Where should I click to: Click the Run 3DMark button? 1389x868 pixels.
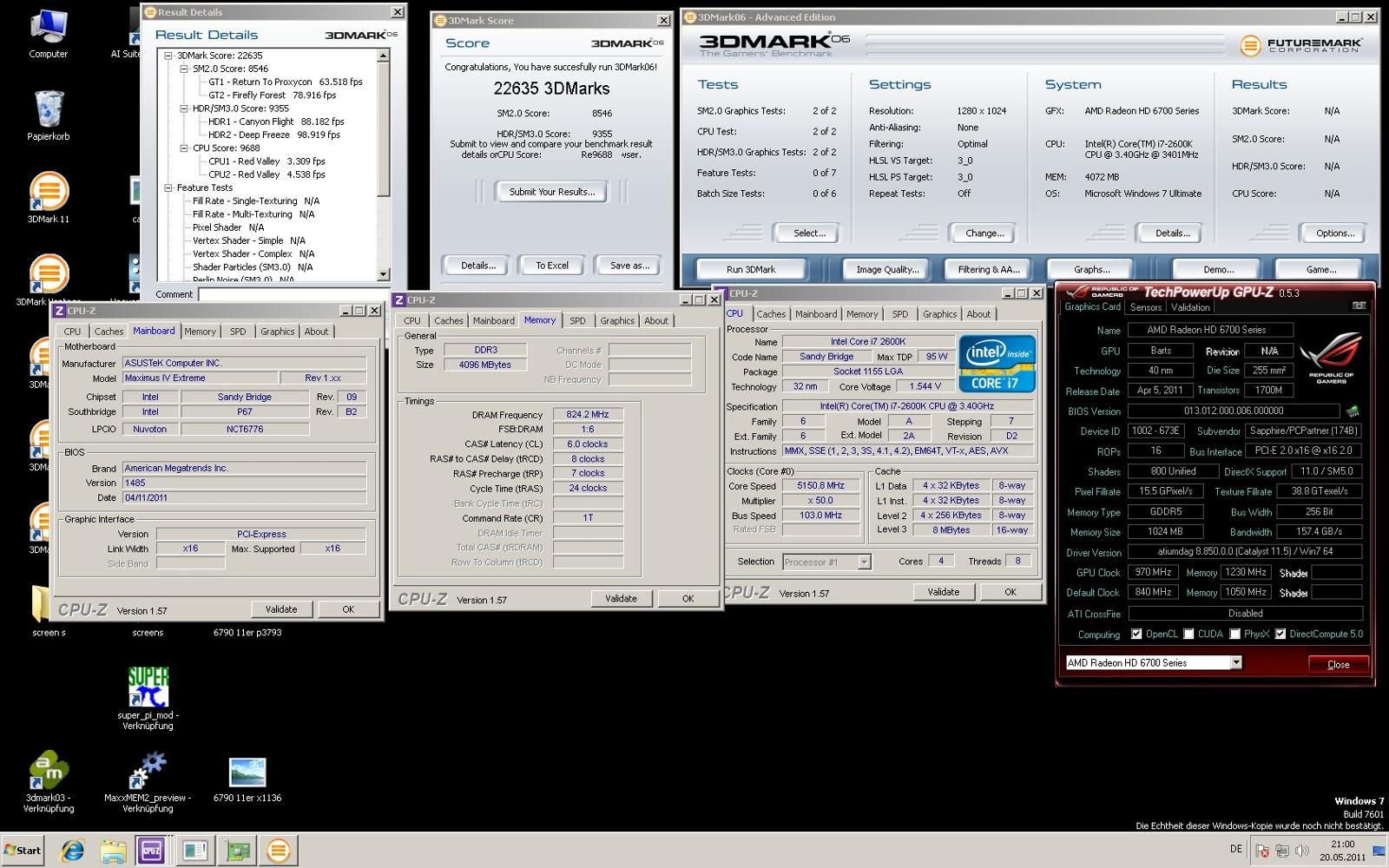pyautogui.click(x=751, y=269)
